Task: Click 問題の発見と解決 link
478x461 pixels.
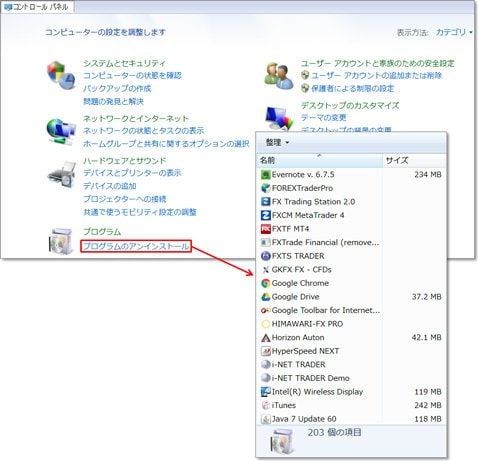Action: pyautogui.click(x=113, y=101)
